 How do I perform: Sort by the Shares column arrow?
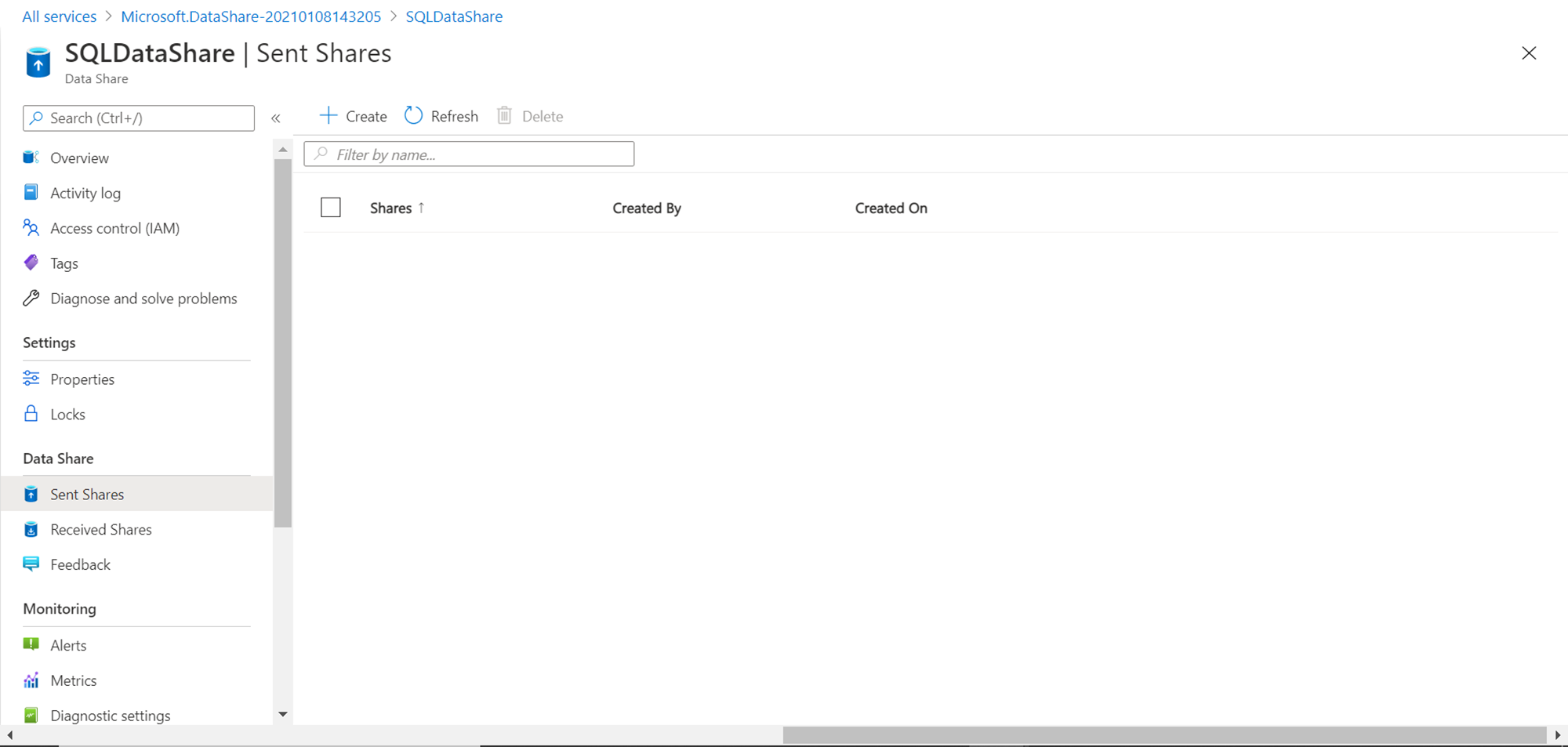pyautogui.click(x=421, y=208)
